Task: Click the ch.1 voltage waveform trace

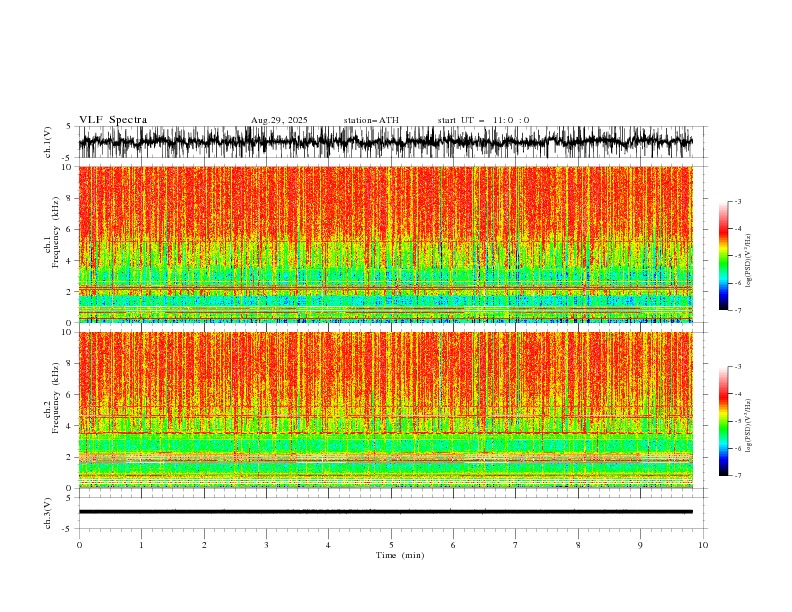Action: pos(386,142)
